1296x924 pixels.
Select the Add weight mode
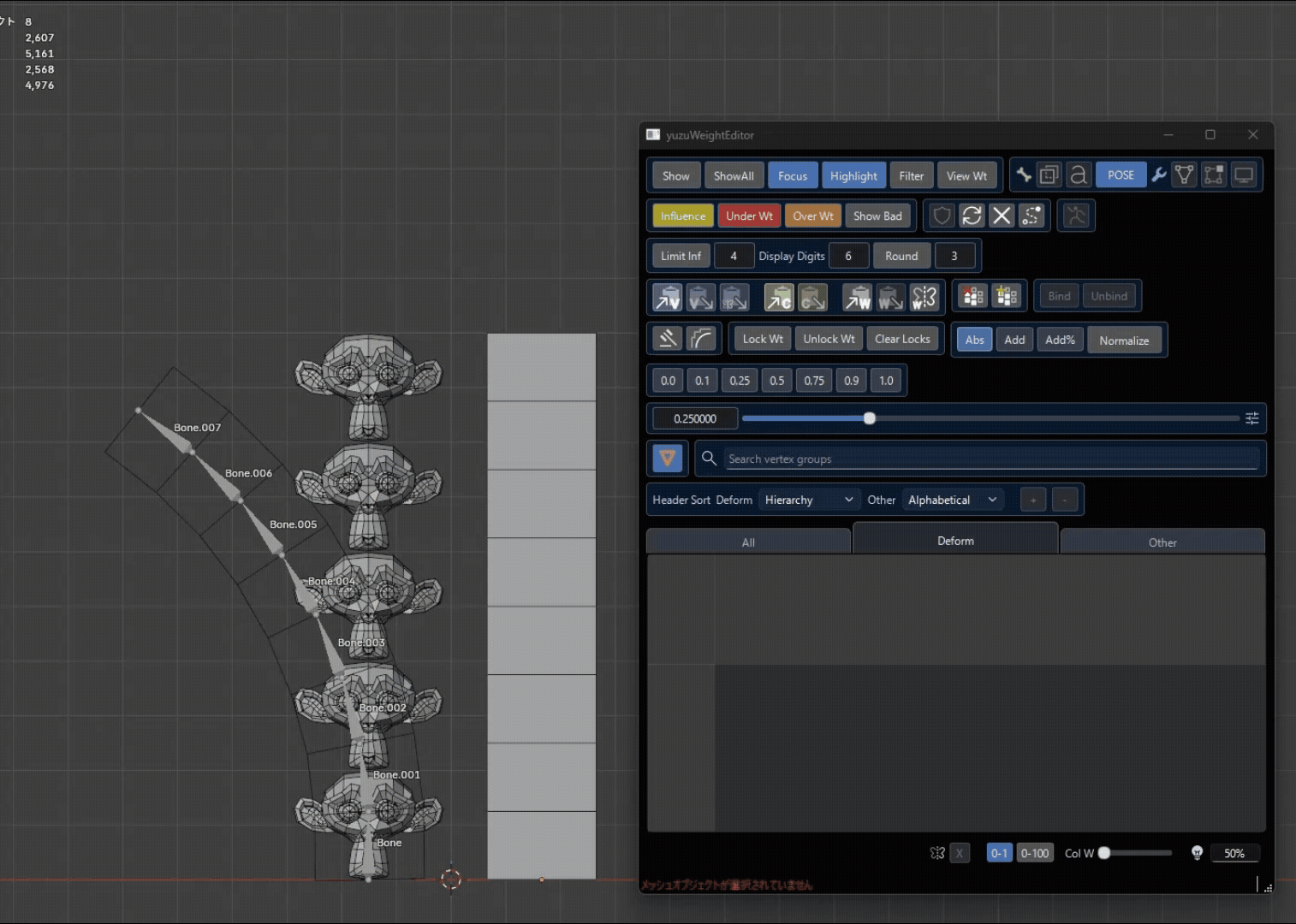pos(1014,340)
